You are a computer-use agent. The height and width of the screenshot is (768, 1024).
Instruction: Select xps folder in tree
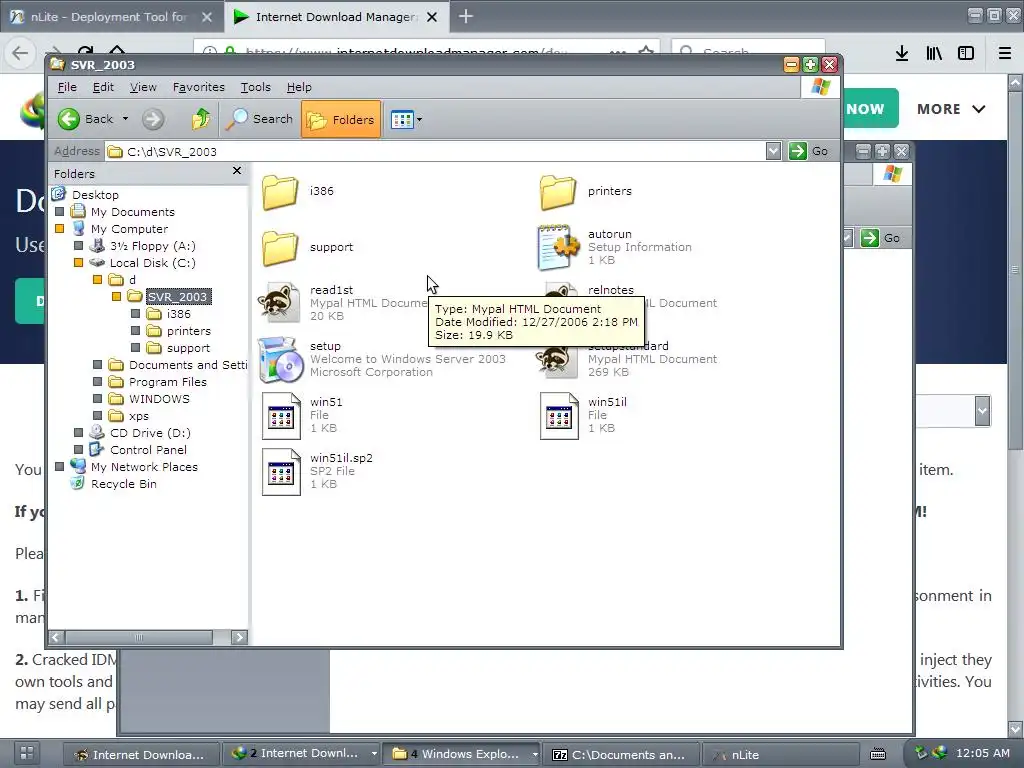tap(138, 416)
